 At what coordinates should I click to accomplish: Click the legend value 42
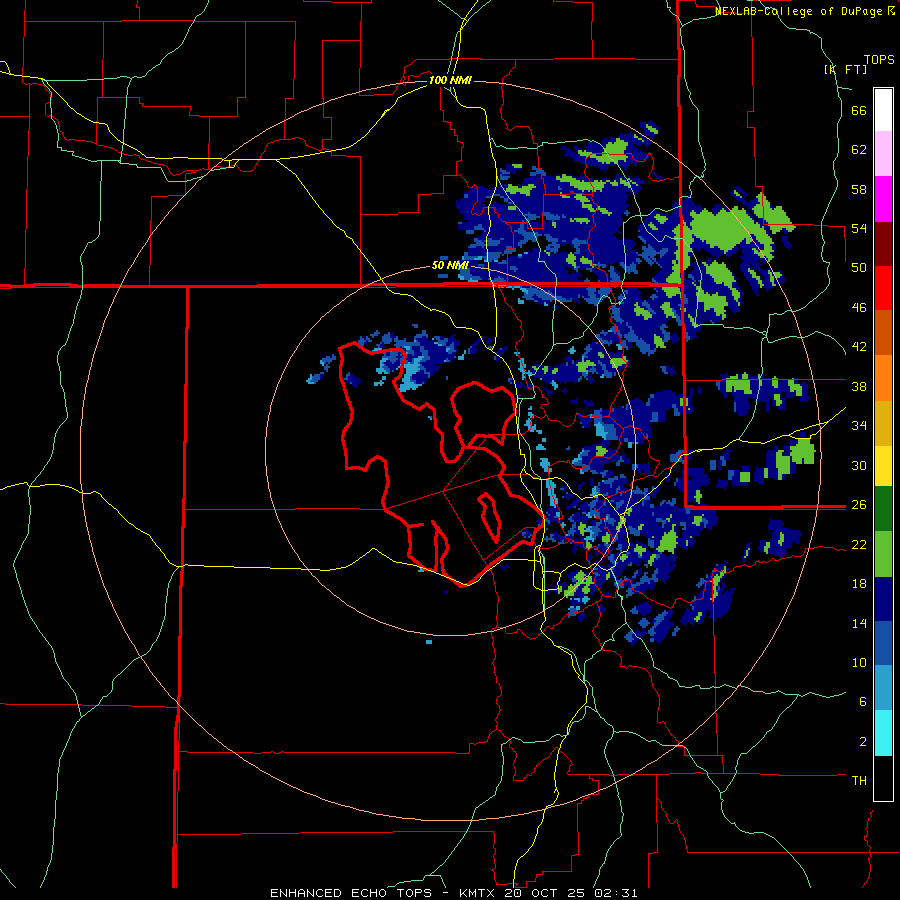coord(859,347)
